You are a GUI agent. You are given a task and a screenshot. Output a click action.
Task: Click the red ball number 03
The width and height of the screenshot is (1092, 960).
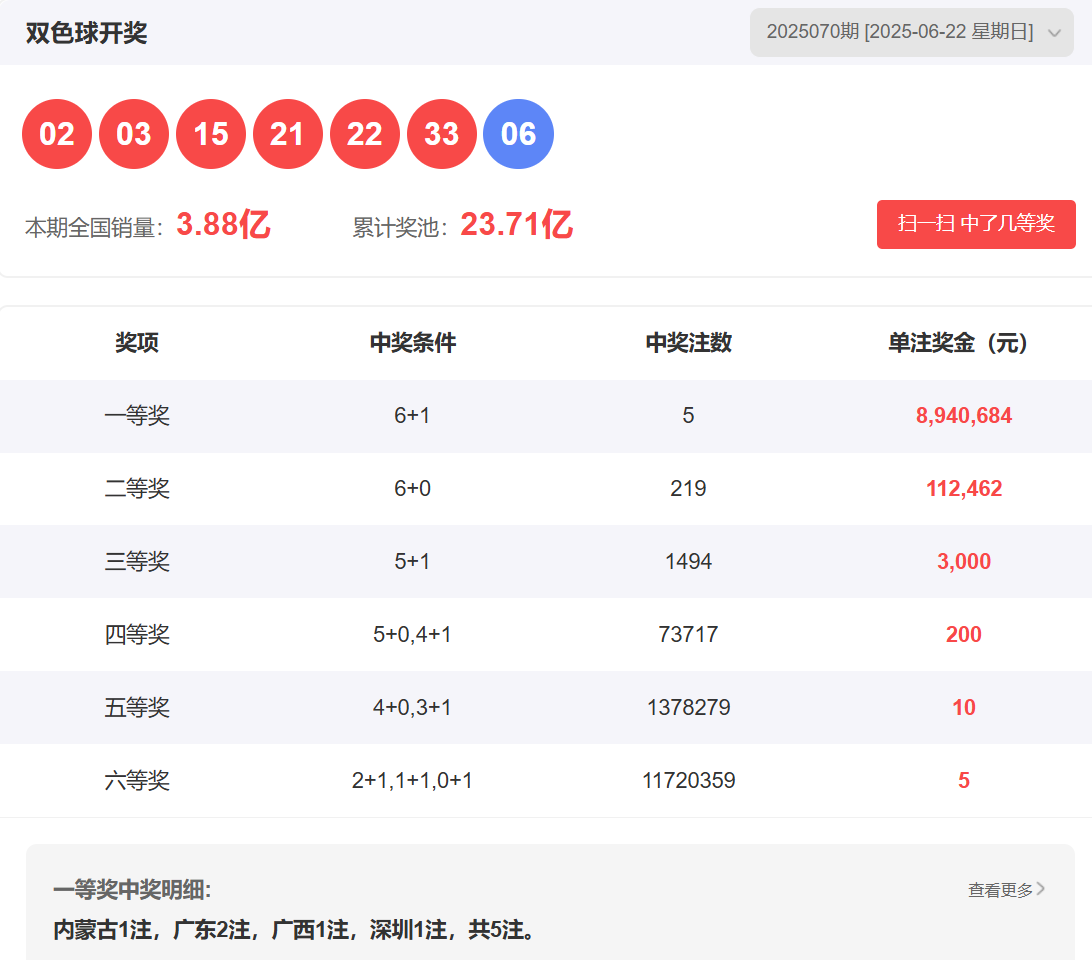[x=134, y=134]
